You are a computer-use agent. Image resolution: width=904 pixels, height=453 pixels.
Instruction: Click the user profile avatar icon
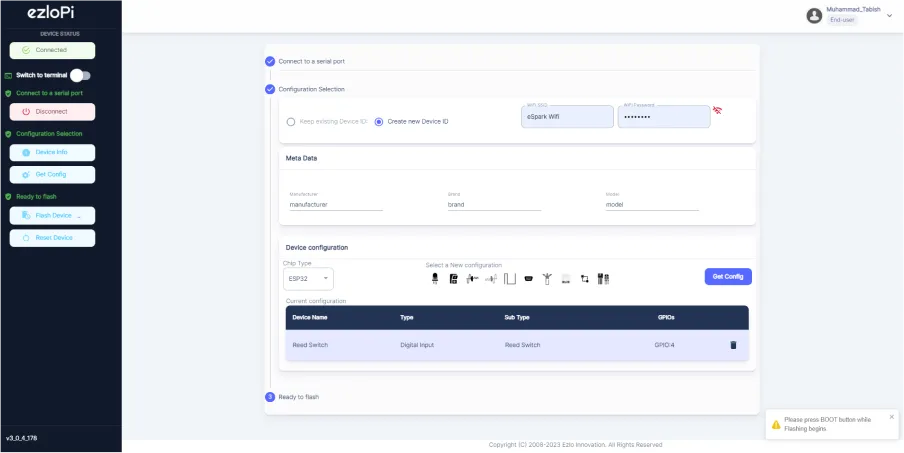814,15
